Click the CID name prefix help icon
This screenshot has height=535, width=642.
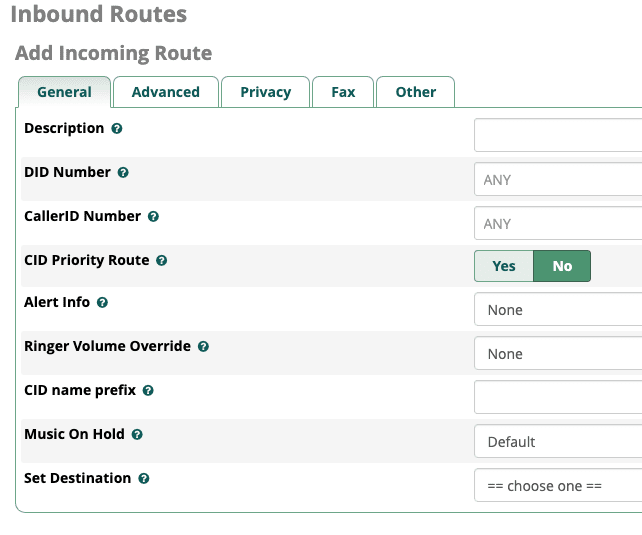[148, 391]
